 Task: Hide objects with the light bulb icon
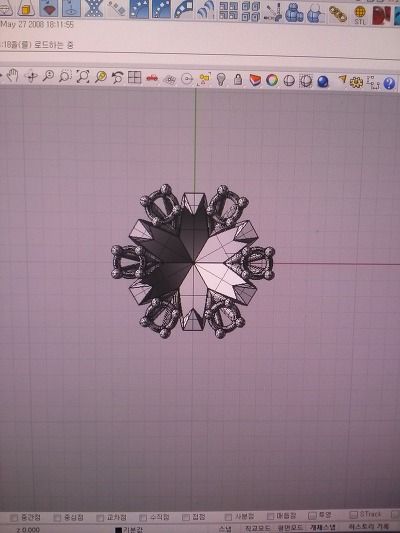point(221,79)
